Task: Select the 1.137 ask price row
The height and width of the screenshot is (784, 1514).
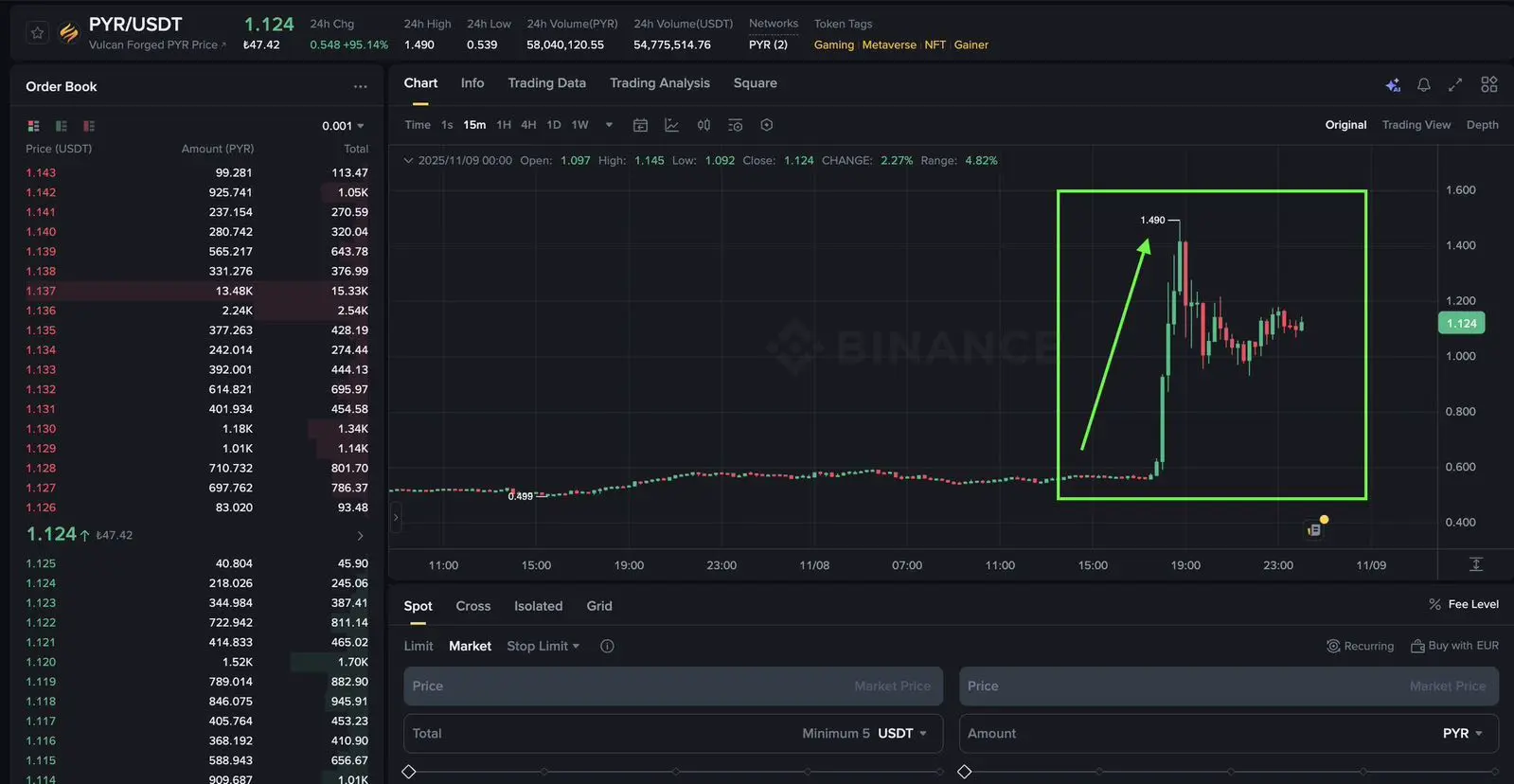Action: pyautogui.click(x=197, y=291)
